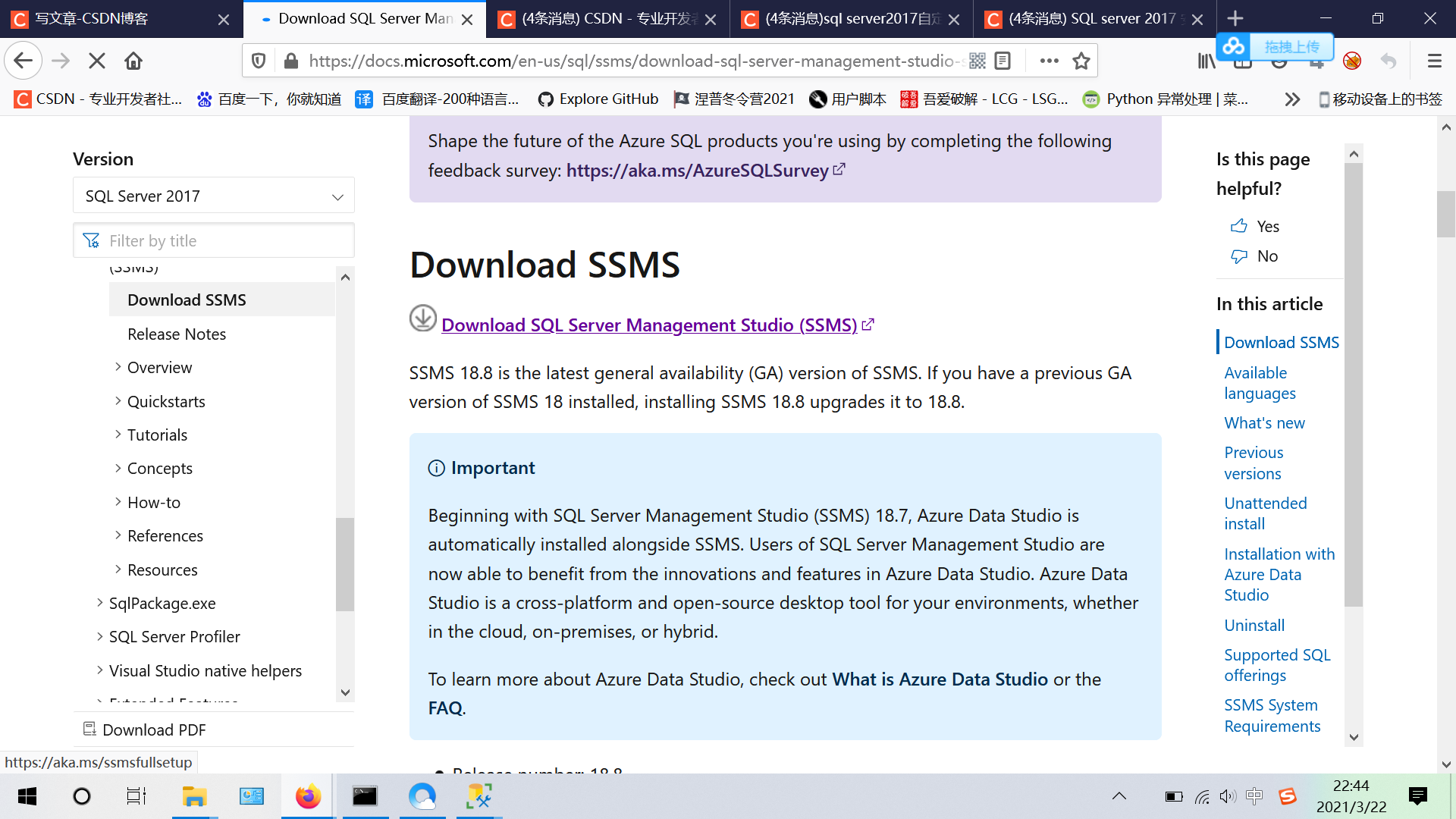Expand the References section chevron
Viewport: 1456px width, 819px height.
coord(118,535)
